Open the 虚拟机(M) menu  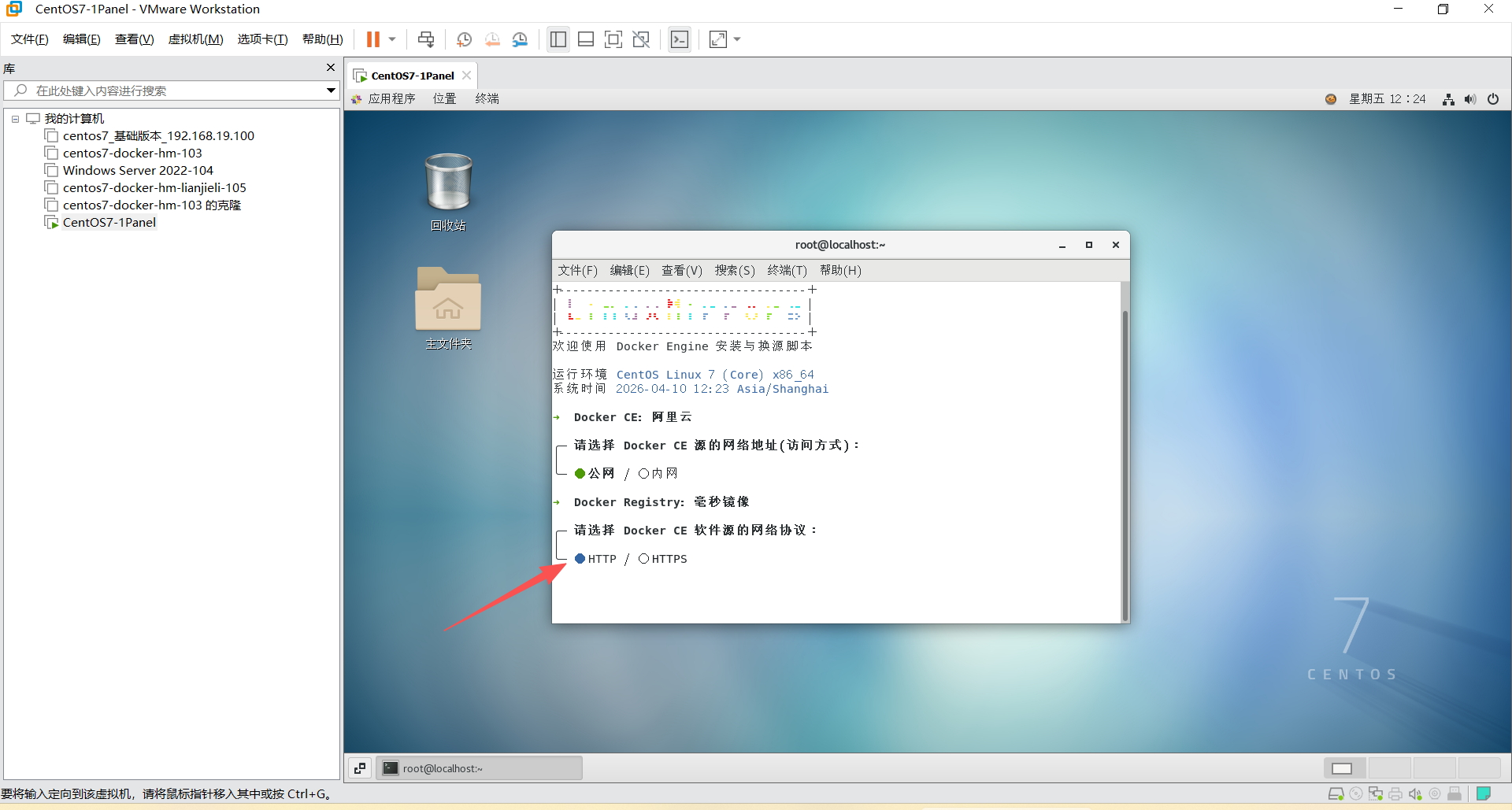pos(196,39)
